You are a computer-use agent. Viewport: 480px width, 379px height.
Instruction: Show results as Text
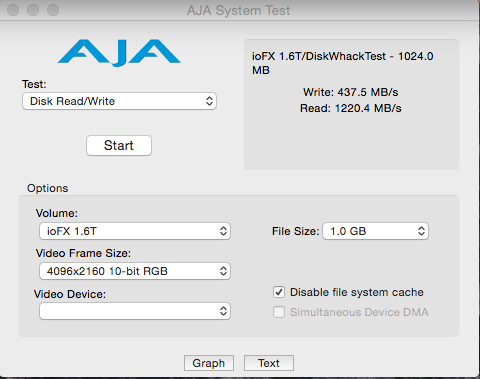point(269,363)
